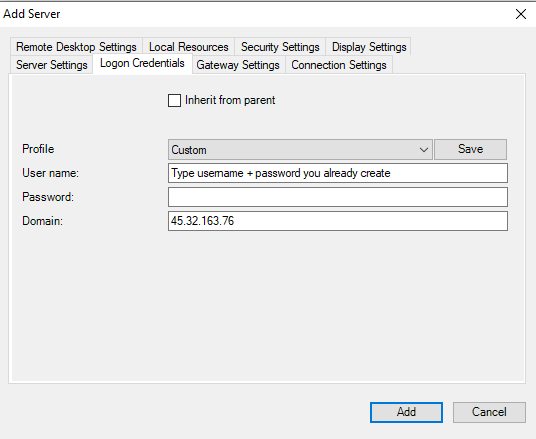536x439 pixels.
Task: Enable the Inherit from parent checkbox
Action: (x=174, y=101)
